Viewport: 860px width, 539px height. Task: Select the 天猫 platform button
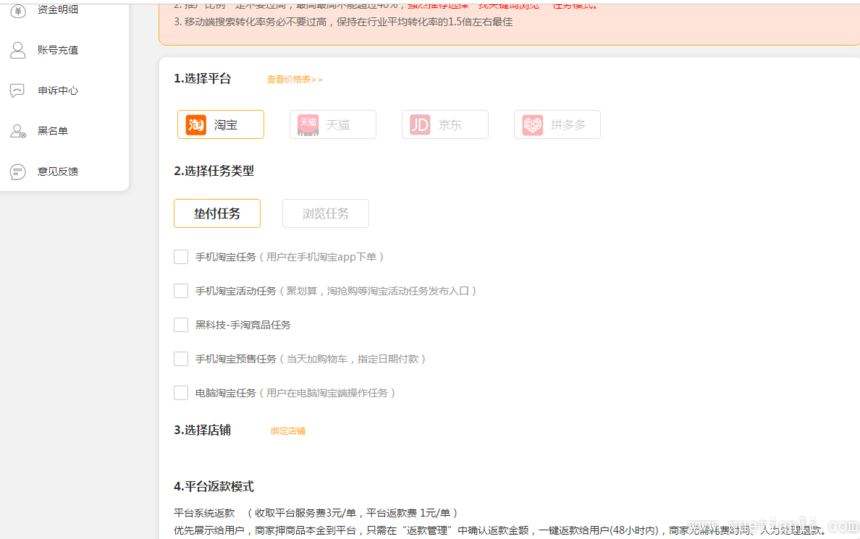point(333,124)
